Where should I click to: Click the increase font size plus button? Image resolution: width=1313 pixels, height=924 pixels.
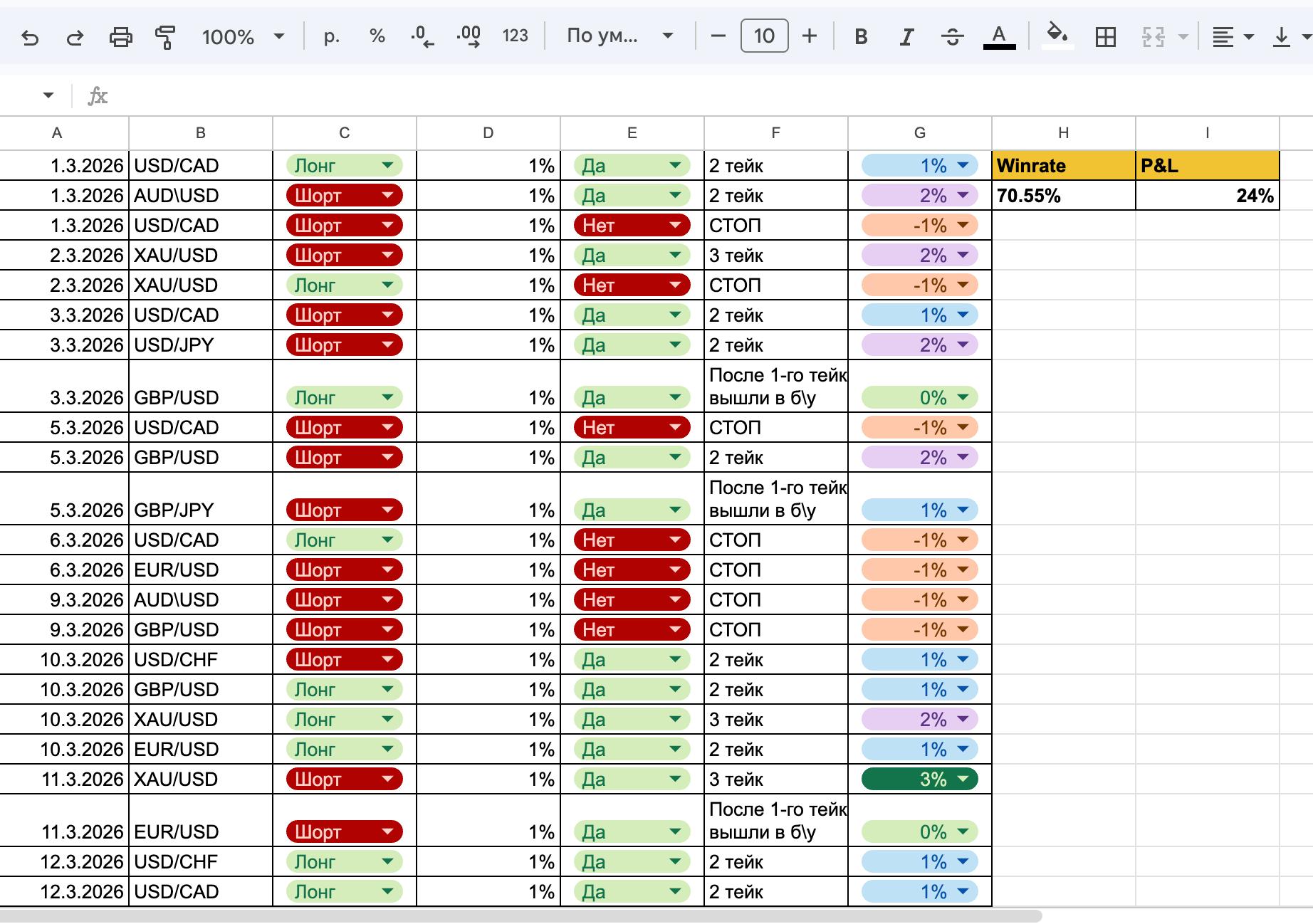810,36
